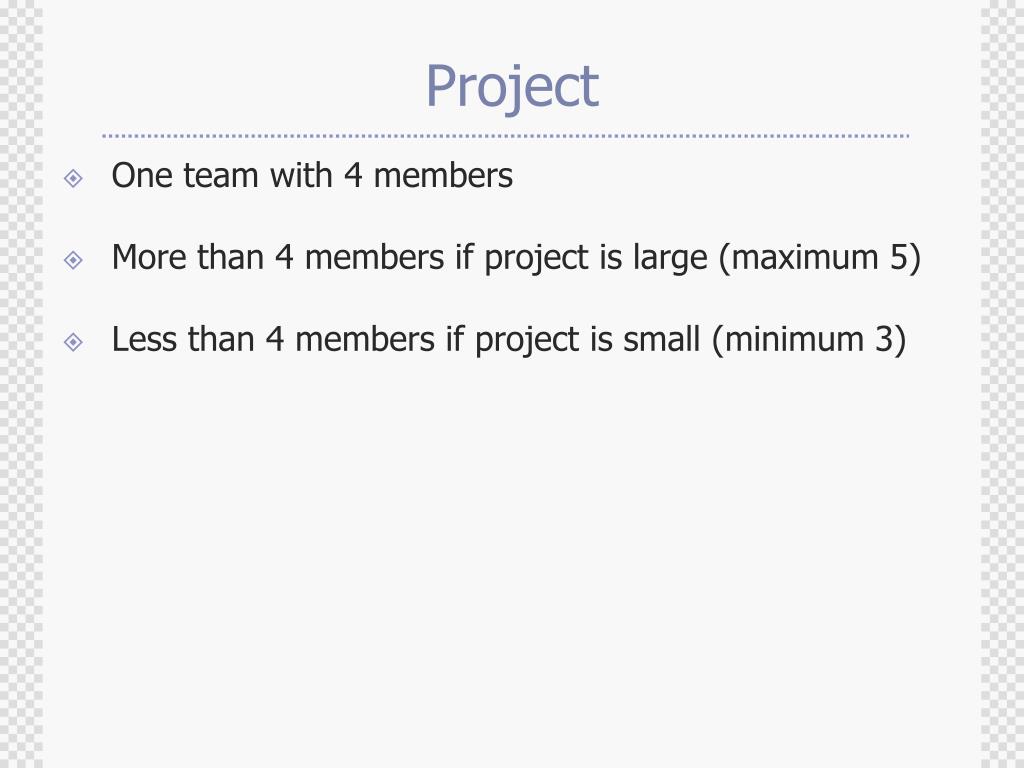
Task: Click the word "More" in second bullet
Action: (149, 257)
